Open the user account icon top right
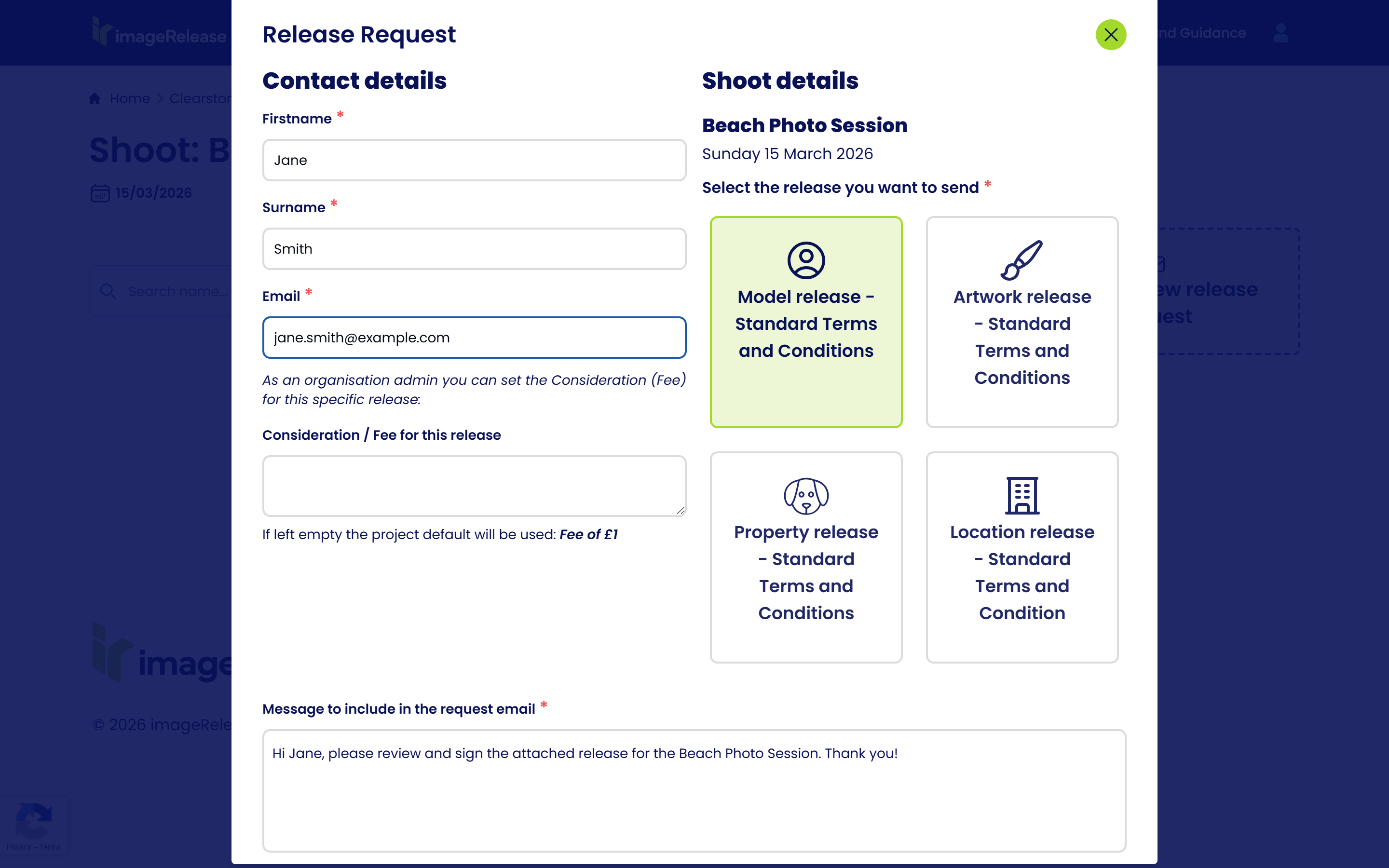The image size is (1389, 868). (1280, 34)
